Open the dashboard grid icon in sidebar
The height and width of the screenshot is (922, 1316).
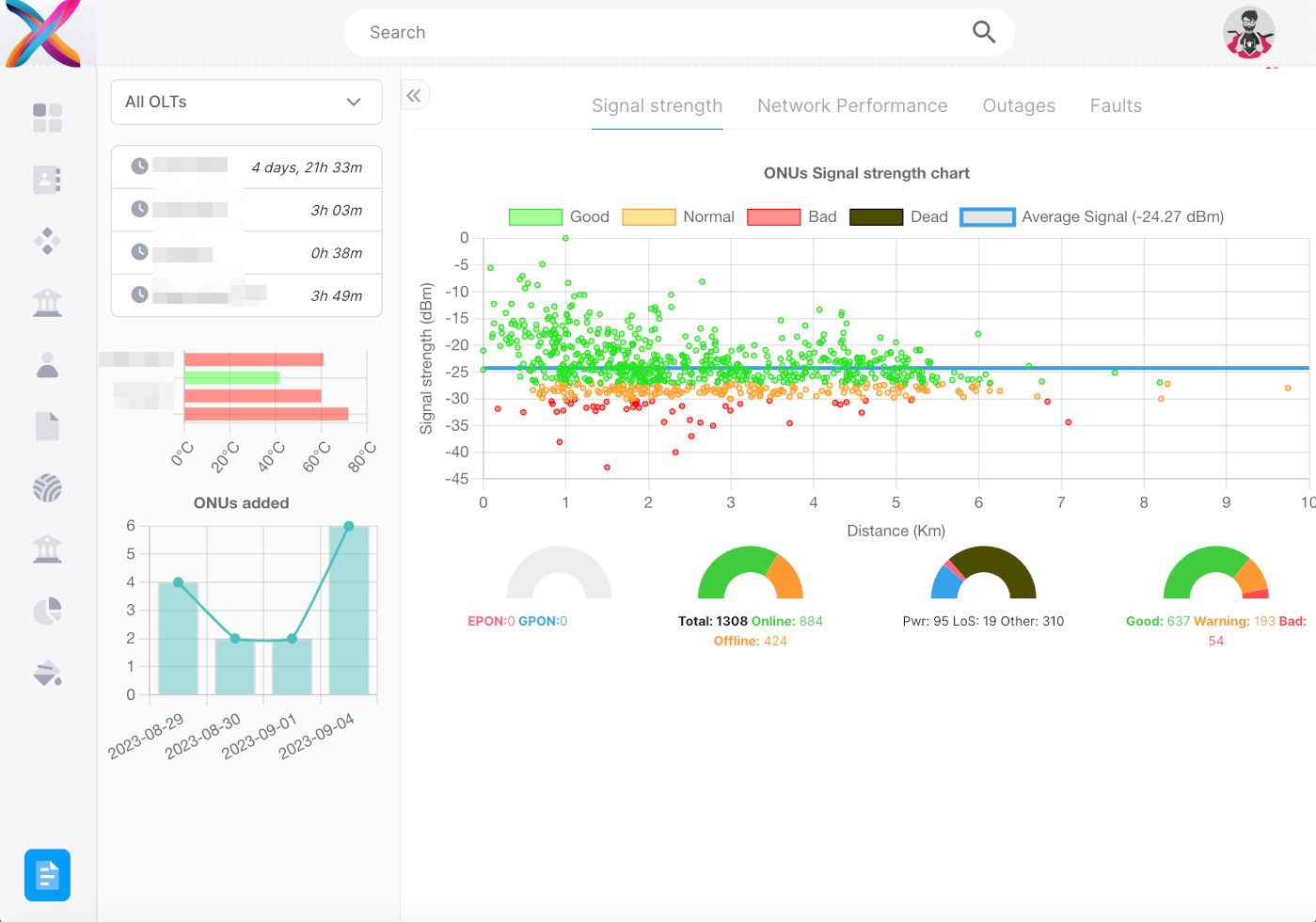(x=47, y=117)
